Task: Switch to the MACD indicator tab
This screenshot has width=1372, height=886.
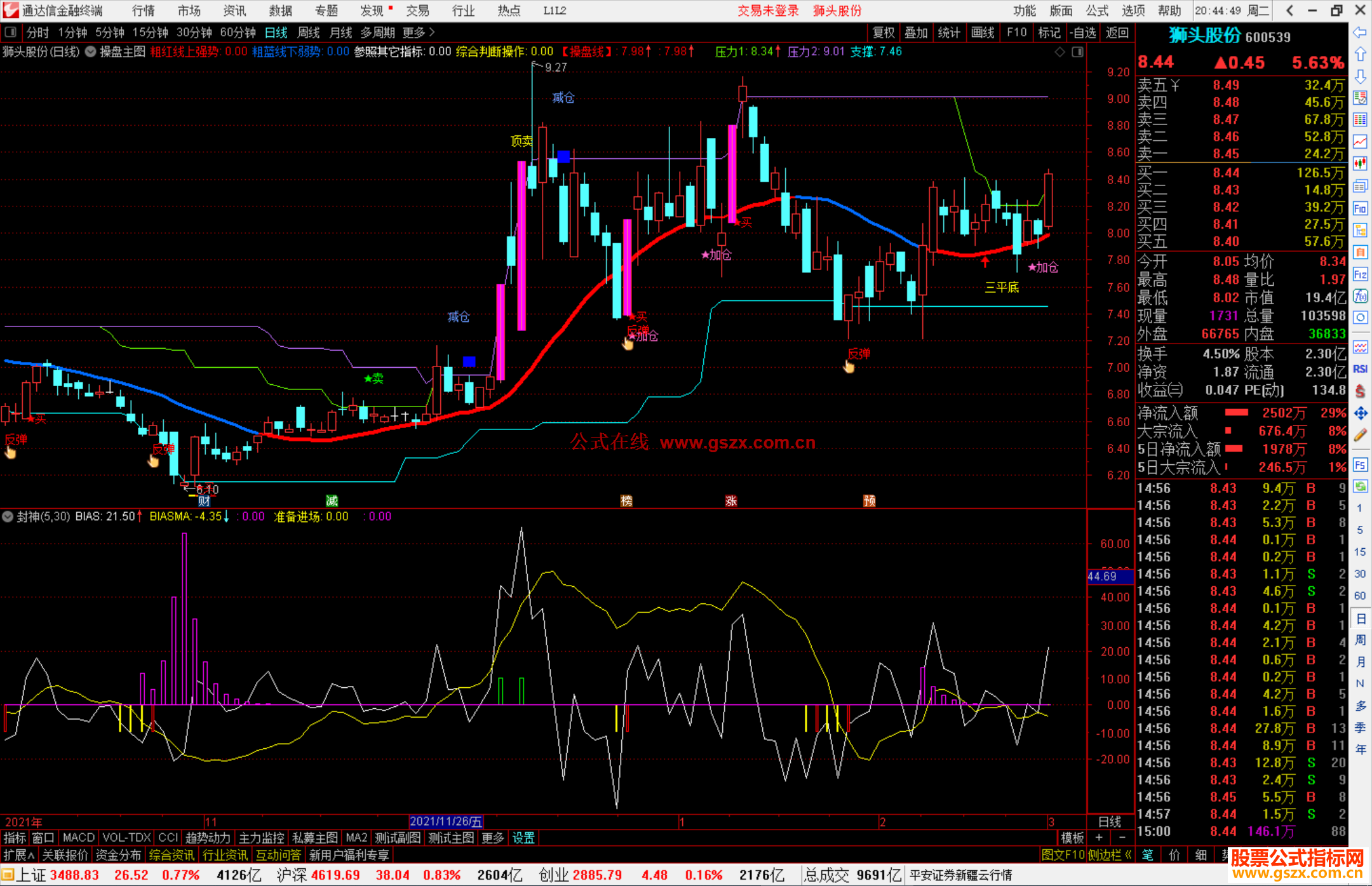Action: point(79,838)
